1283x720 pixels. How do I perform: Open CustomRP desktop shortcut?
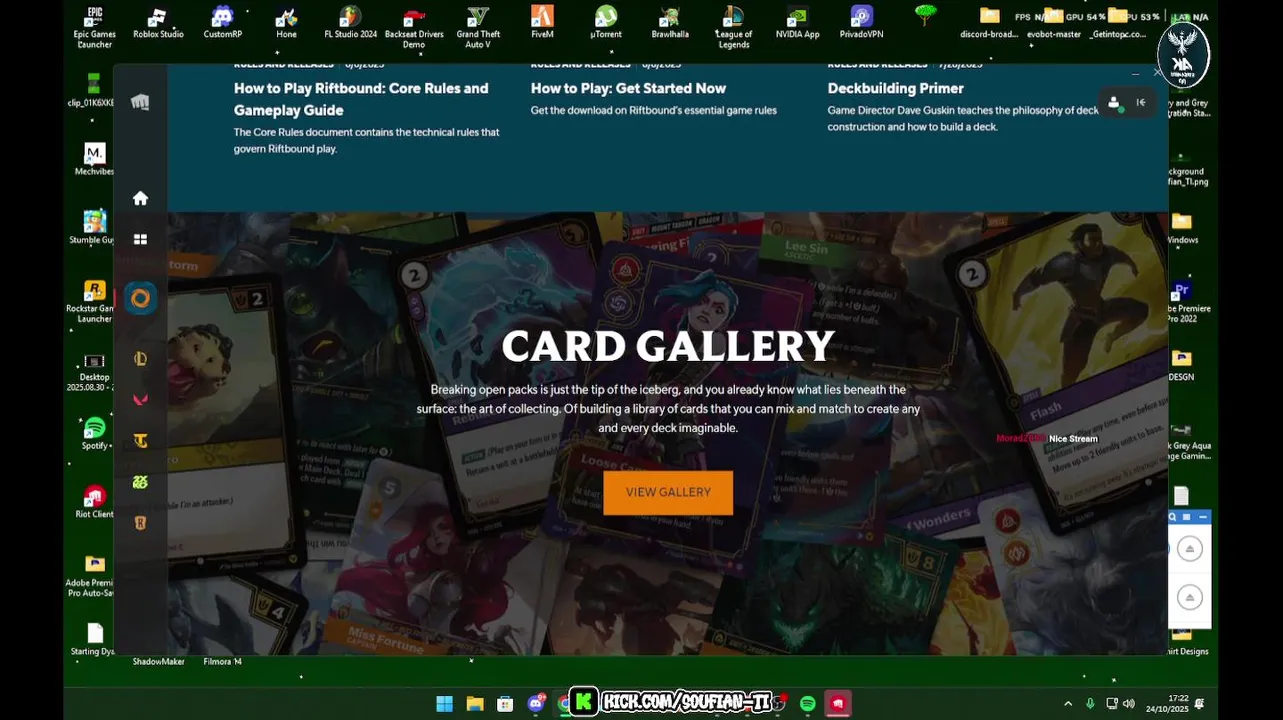[x=222, y=24]
